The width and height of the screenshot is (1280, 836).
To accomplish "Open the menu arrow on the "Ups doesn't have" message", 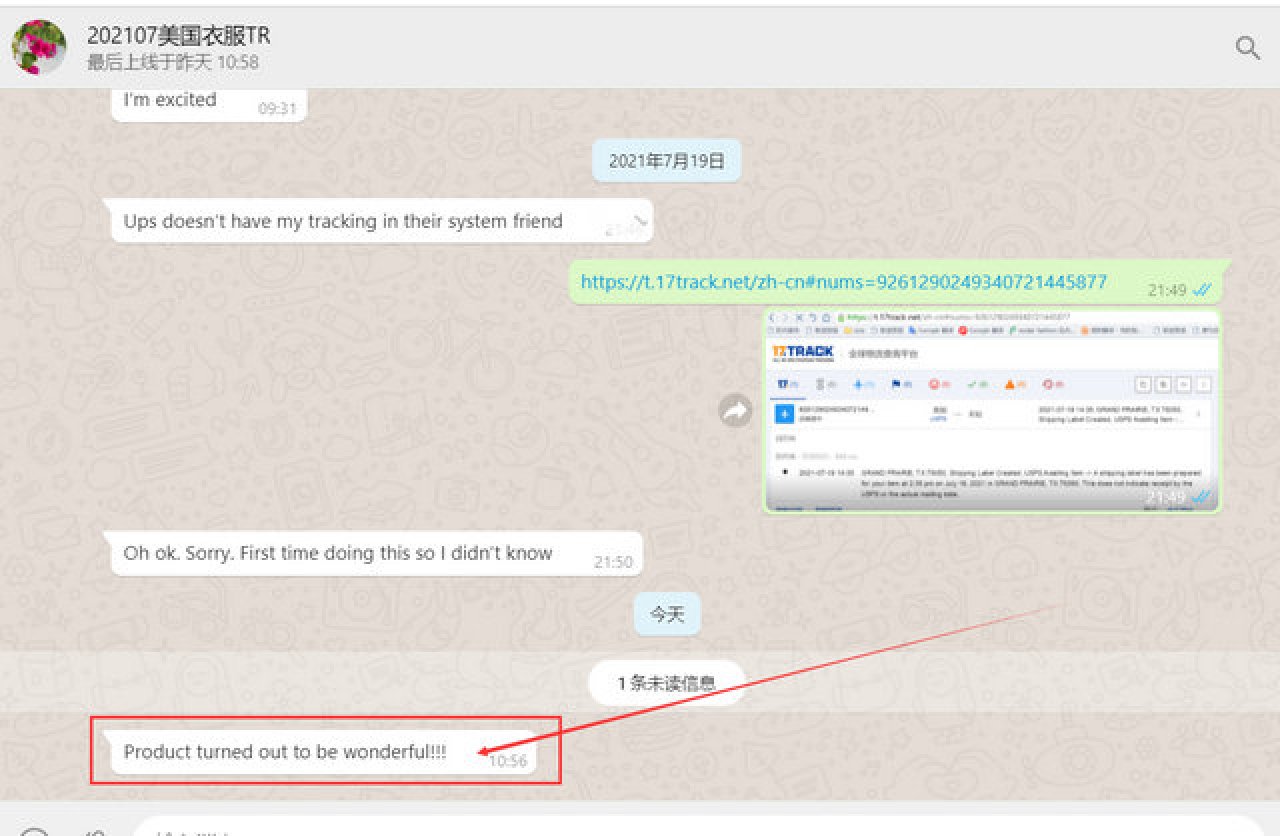I will coord(639,219).
